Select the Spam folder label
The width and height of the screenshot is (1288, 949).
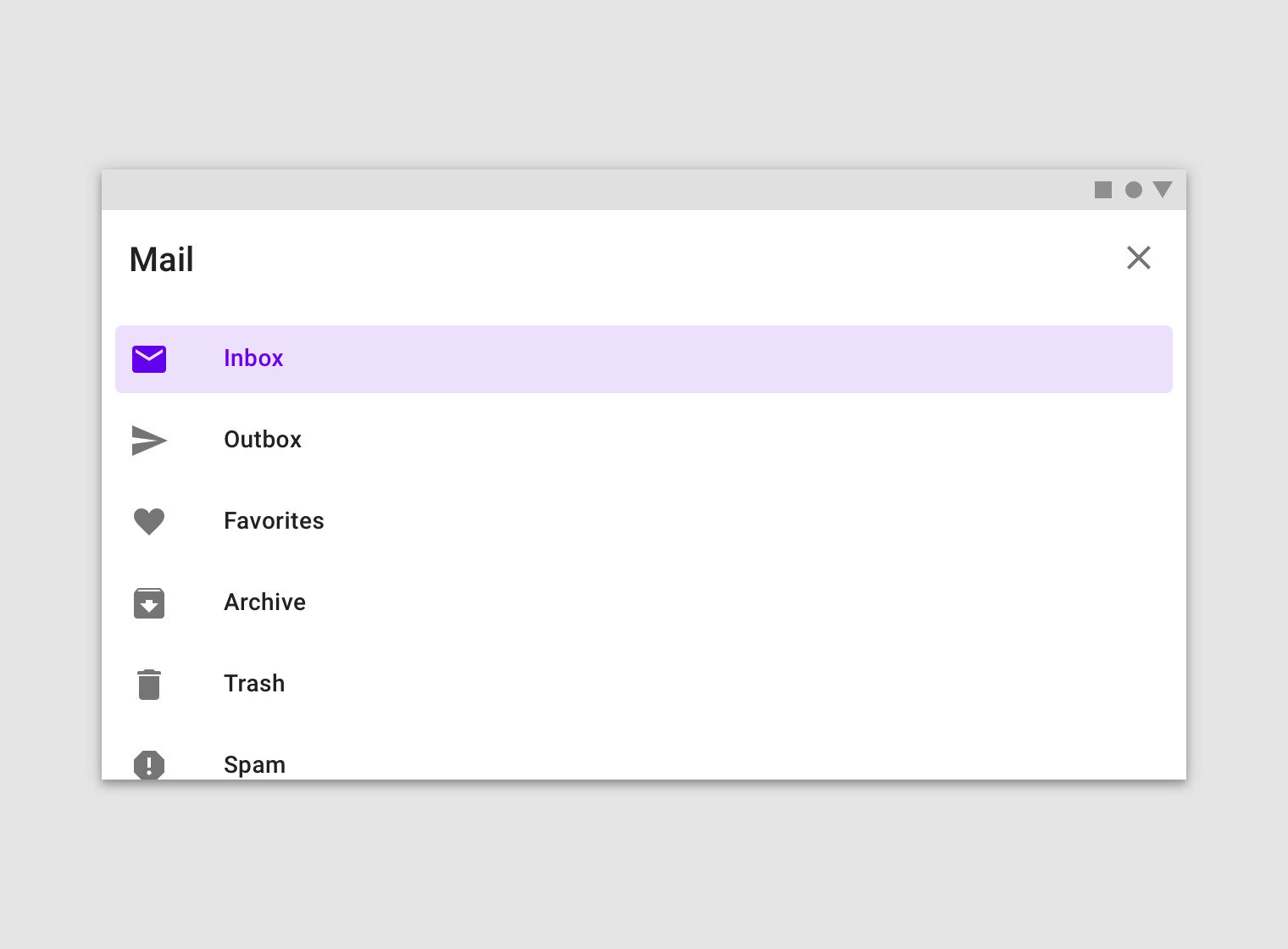pos(254,765)
